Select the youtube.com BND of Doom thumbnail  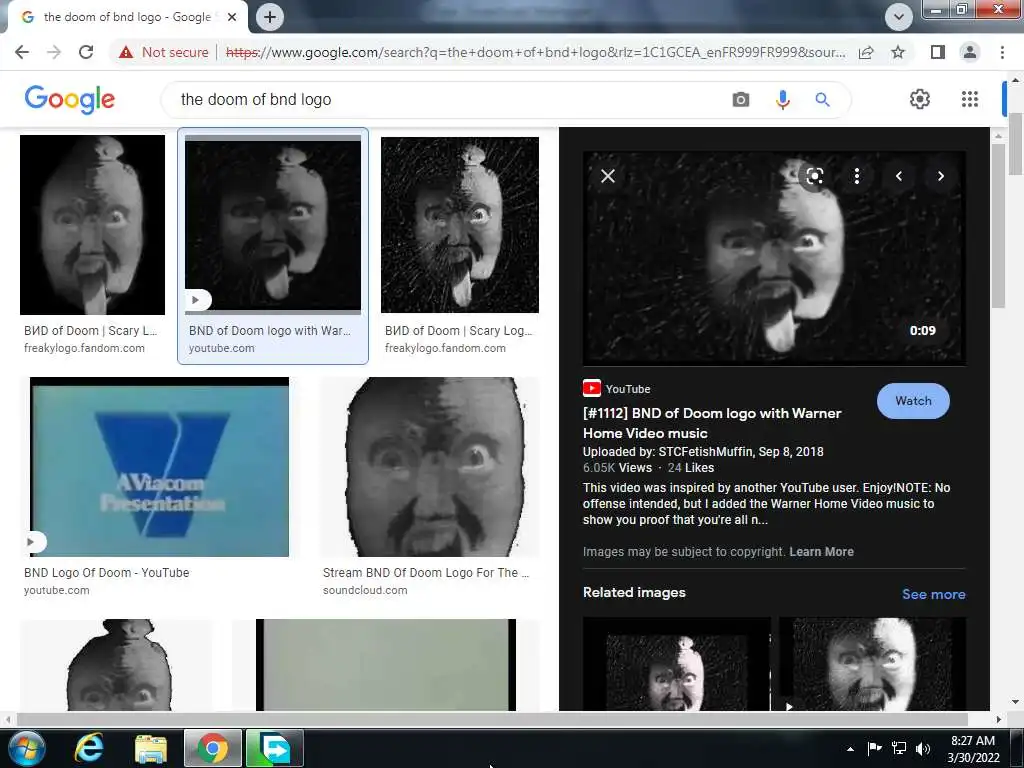[x=273, y=225]
